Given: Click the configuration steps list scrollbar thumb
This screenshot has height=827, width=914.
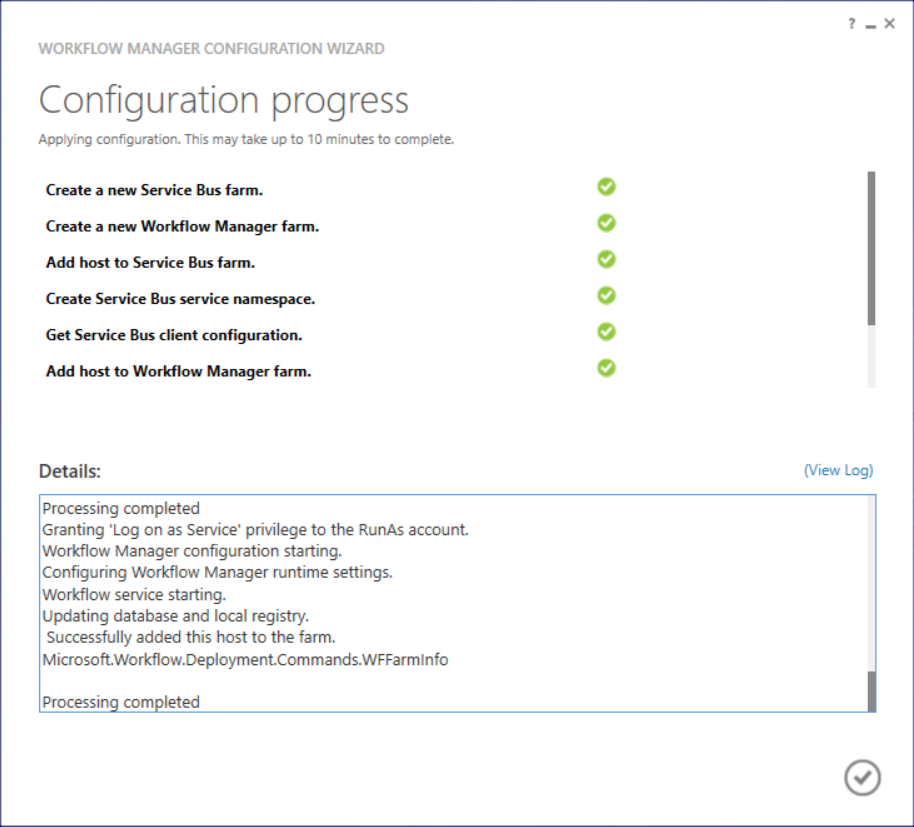Looking at the screenshot, I should [871, 247].
